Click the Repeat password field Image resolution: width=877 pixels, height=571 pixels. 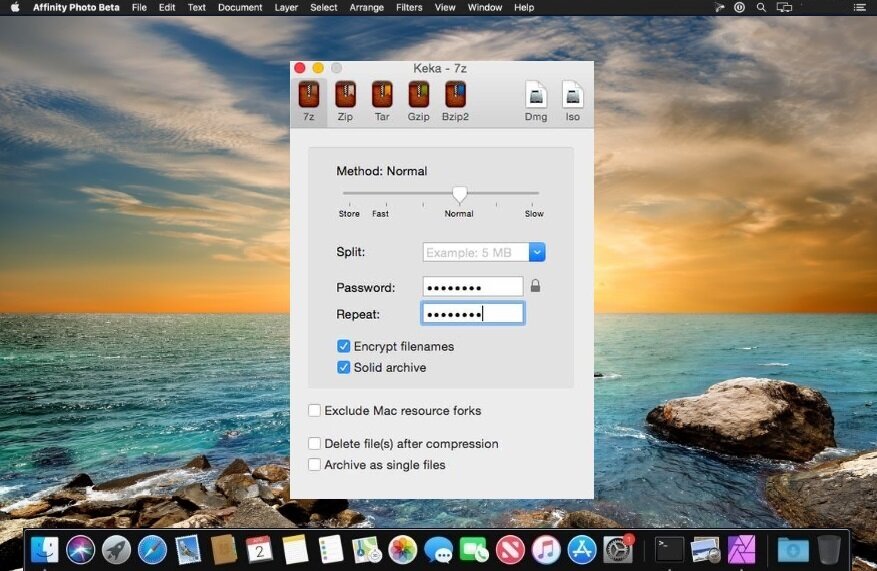(x=473, y=314)
